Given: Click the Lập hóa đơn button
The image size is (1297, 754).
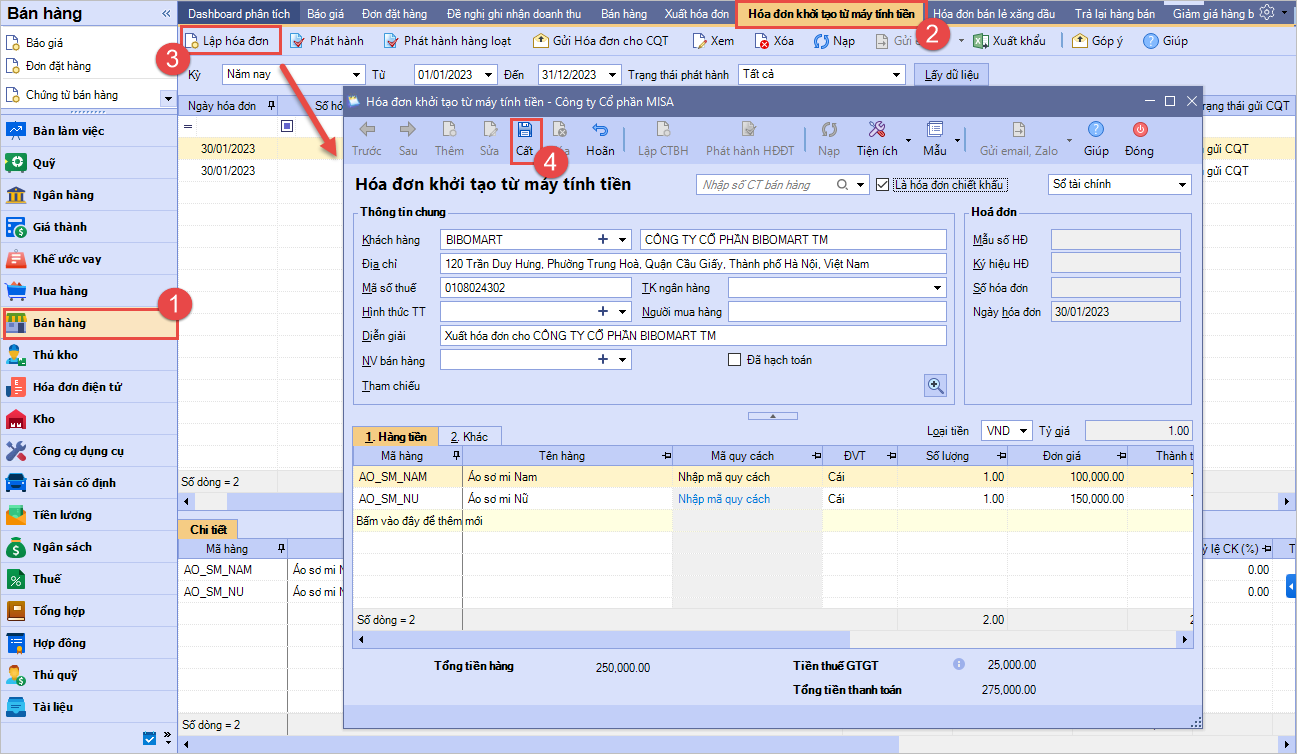Looking at the screenshot, I should pos(227,41).
